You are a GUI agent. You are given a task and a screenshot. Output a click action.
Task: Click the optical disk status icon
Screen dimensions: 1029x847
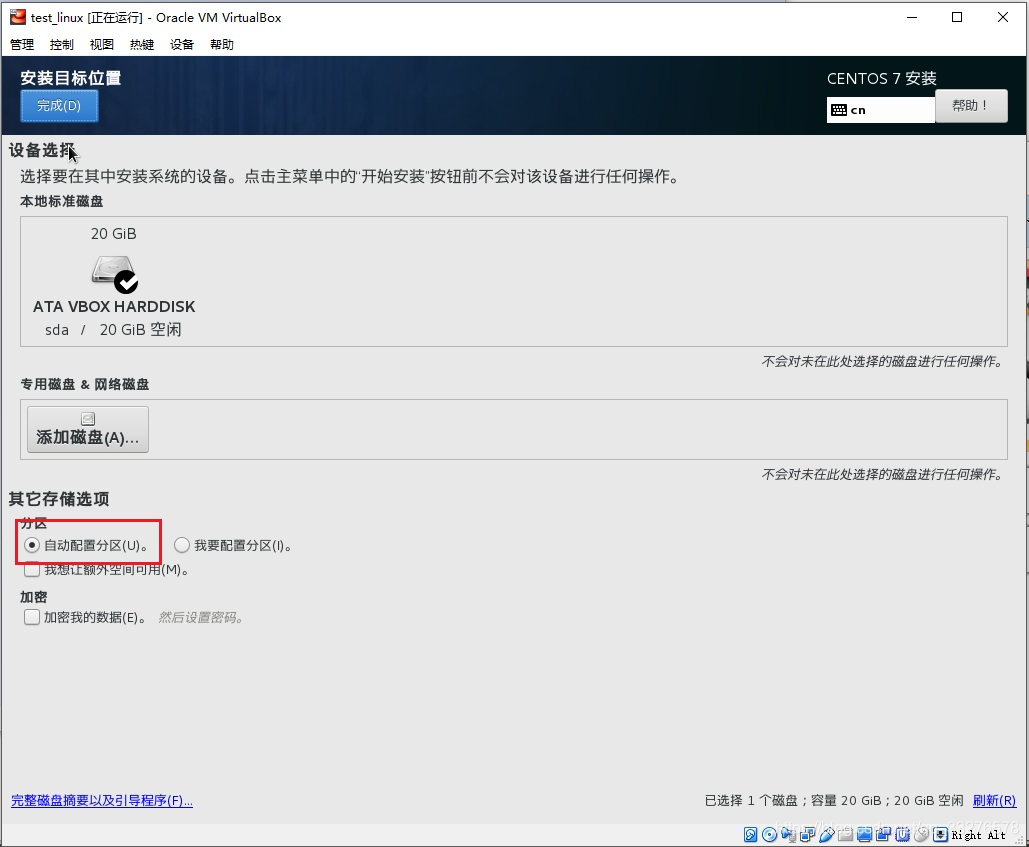click(769, 834)
